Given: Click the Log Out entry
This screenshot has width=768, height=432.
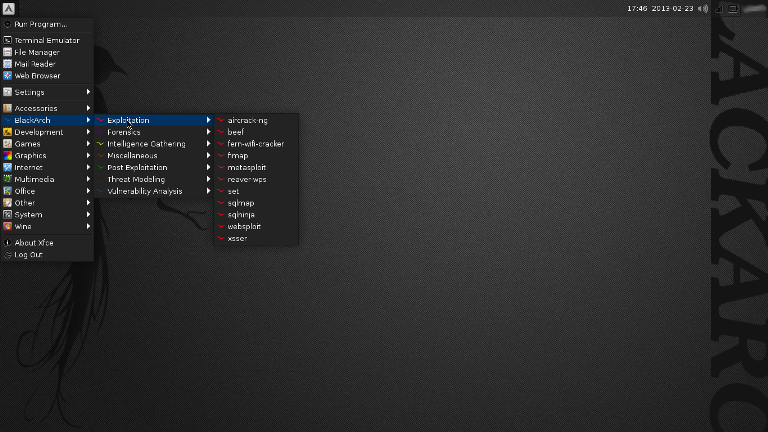Looking at the screenshot, I should 47,255.
